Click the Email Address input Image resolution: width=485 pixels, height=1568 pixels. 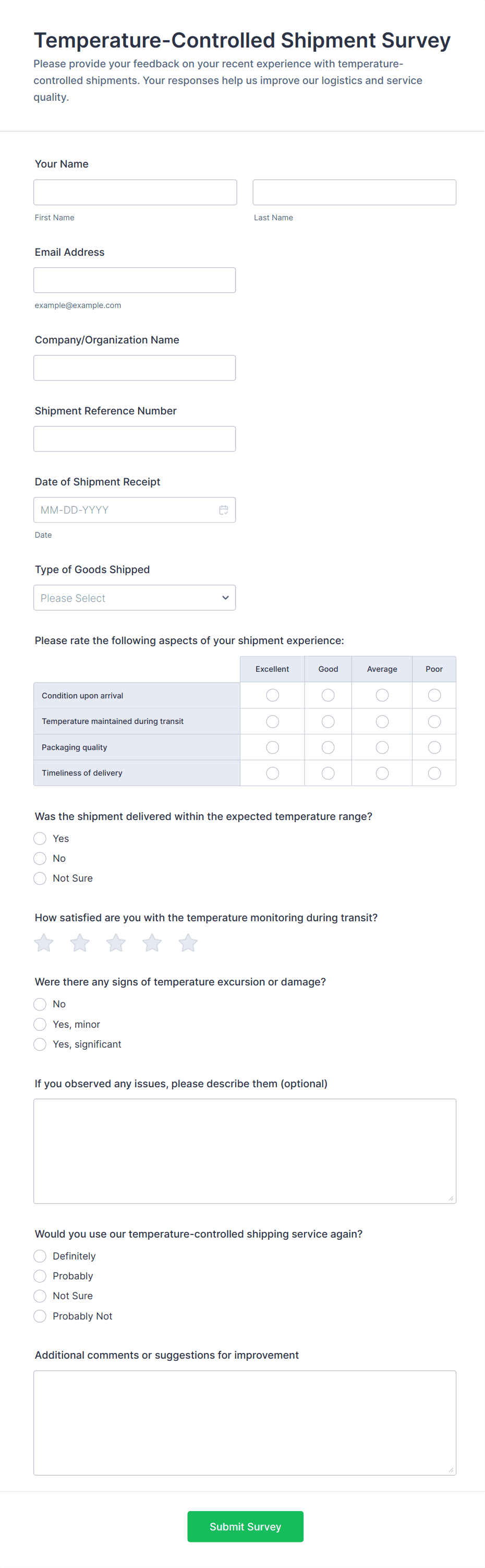click(x=135, y=280)
